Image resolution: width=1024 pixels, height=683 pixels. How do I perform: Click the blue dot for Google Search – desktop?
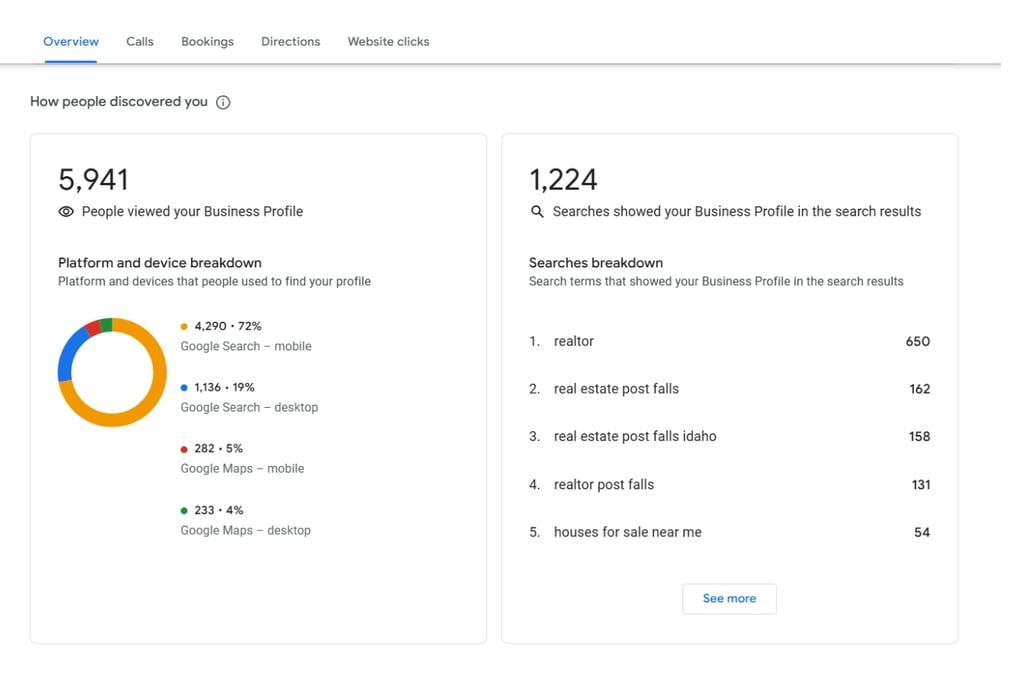(x=184, y=388)
